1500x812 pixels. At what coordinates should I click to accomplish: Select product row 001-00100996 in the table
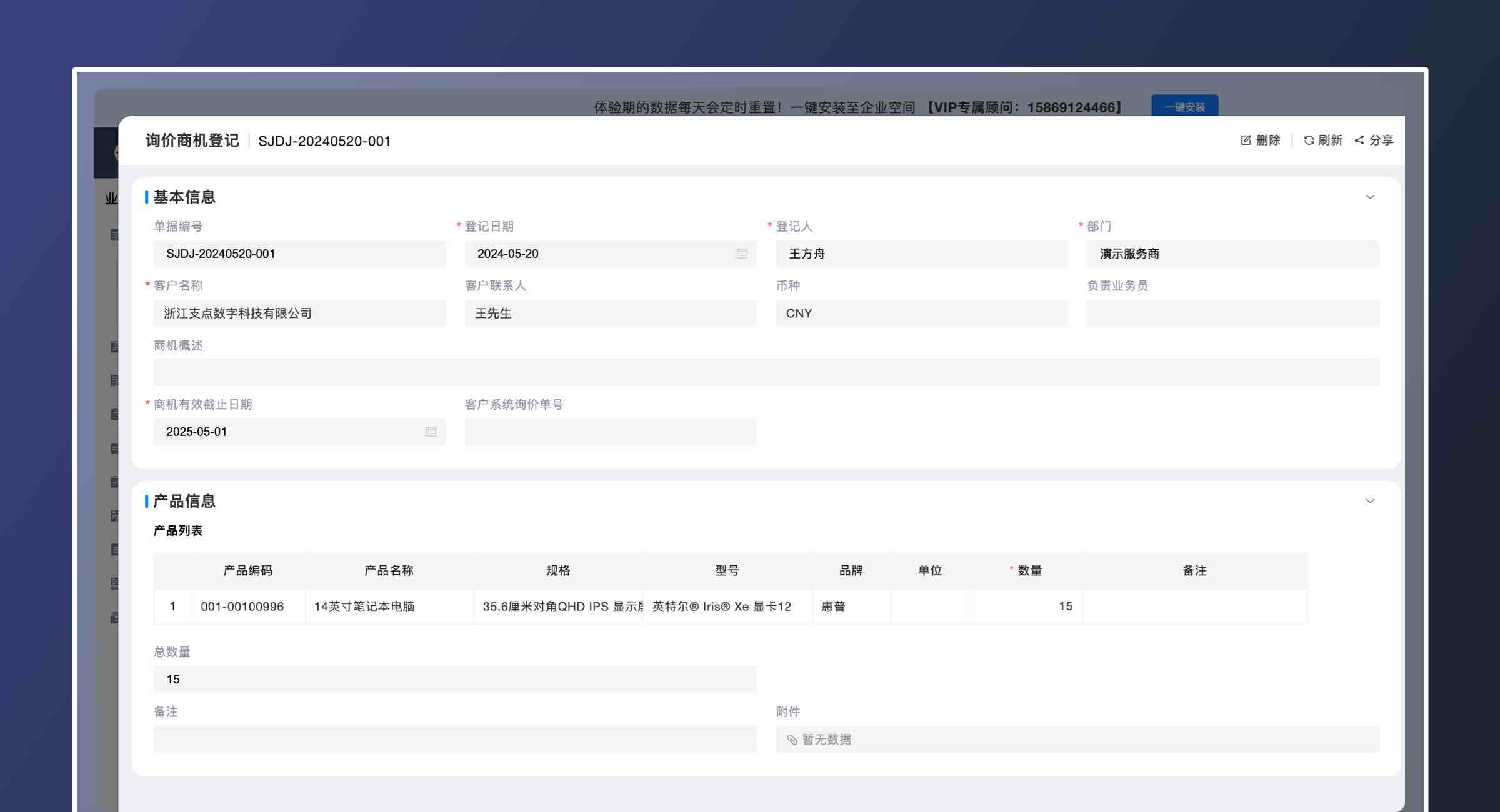(242, 606)
